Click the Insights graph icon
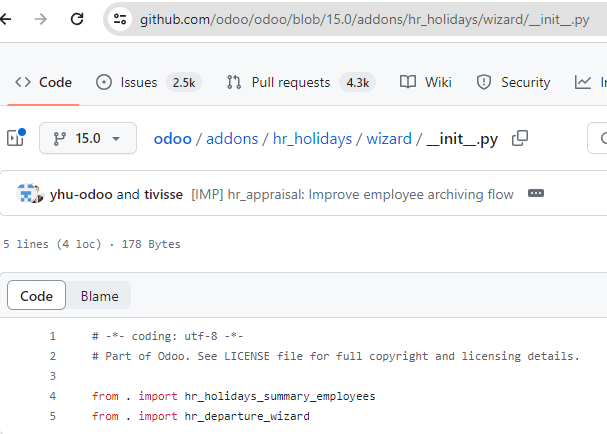Image resolution: width=607 pixels, height=434 pixels. pyautogui.click(x=583, y=82)
